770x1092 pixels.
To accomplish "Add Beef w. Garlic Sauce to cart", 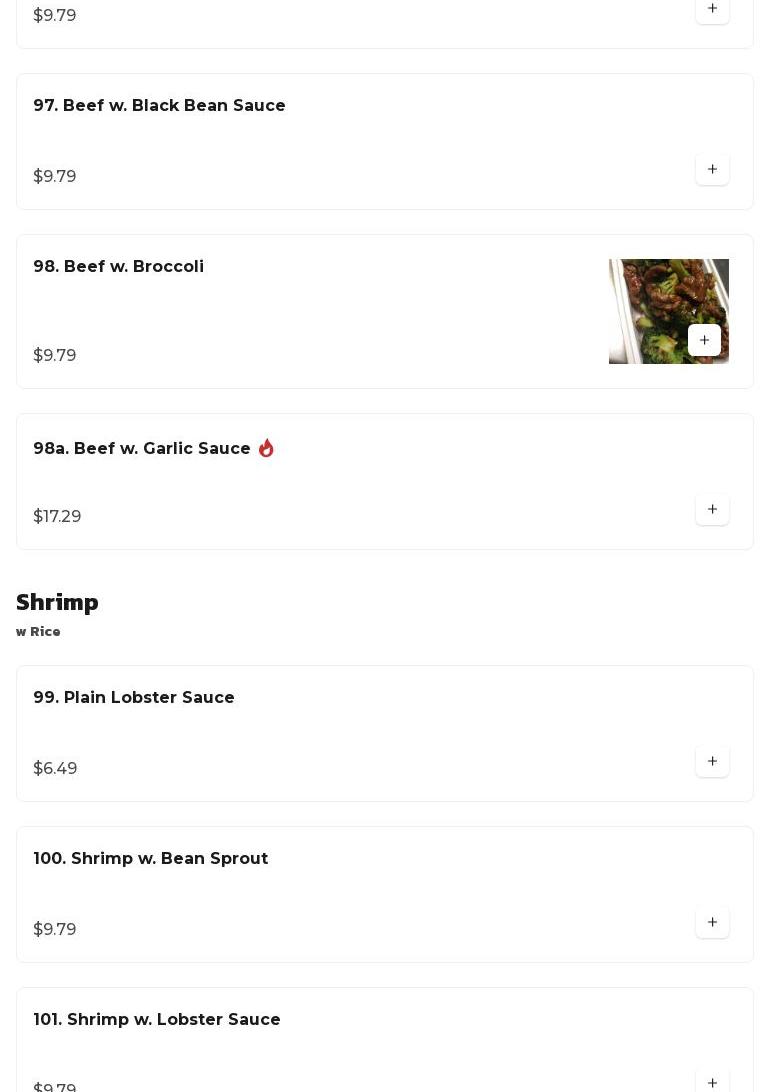I will coord(712,509).
